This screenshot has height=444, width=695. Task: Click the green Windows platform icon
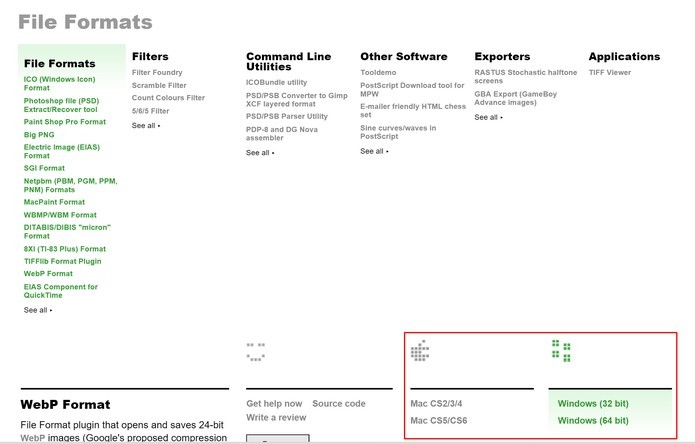point(562,350)
